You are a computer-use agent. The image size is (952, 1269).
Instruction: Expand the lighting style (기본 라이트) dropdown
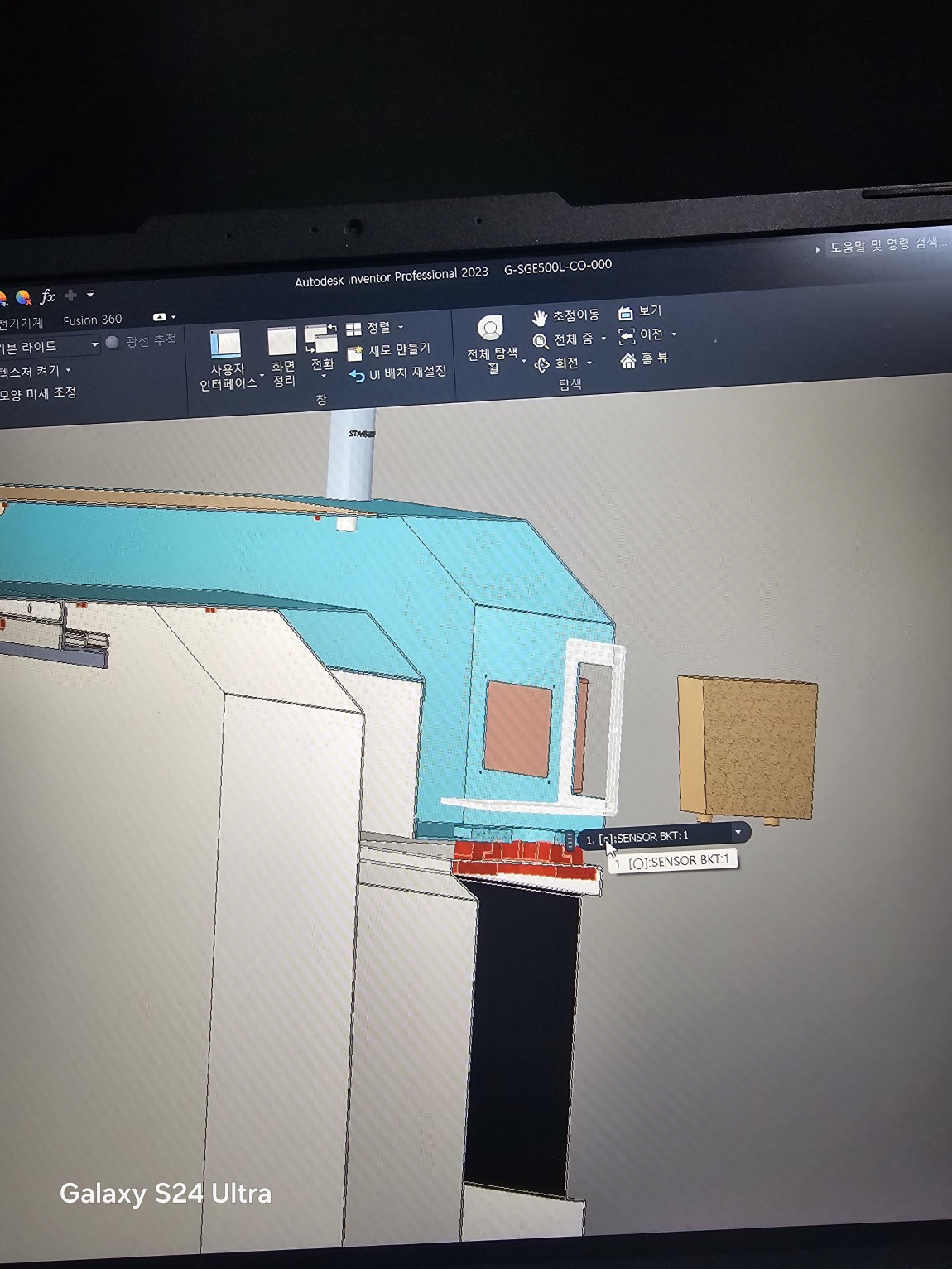point(94,344)
